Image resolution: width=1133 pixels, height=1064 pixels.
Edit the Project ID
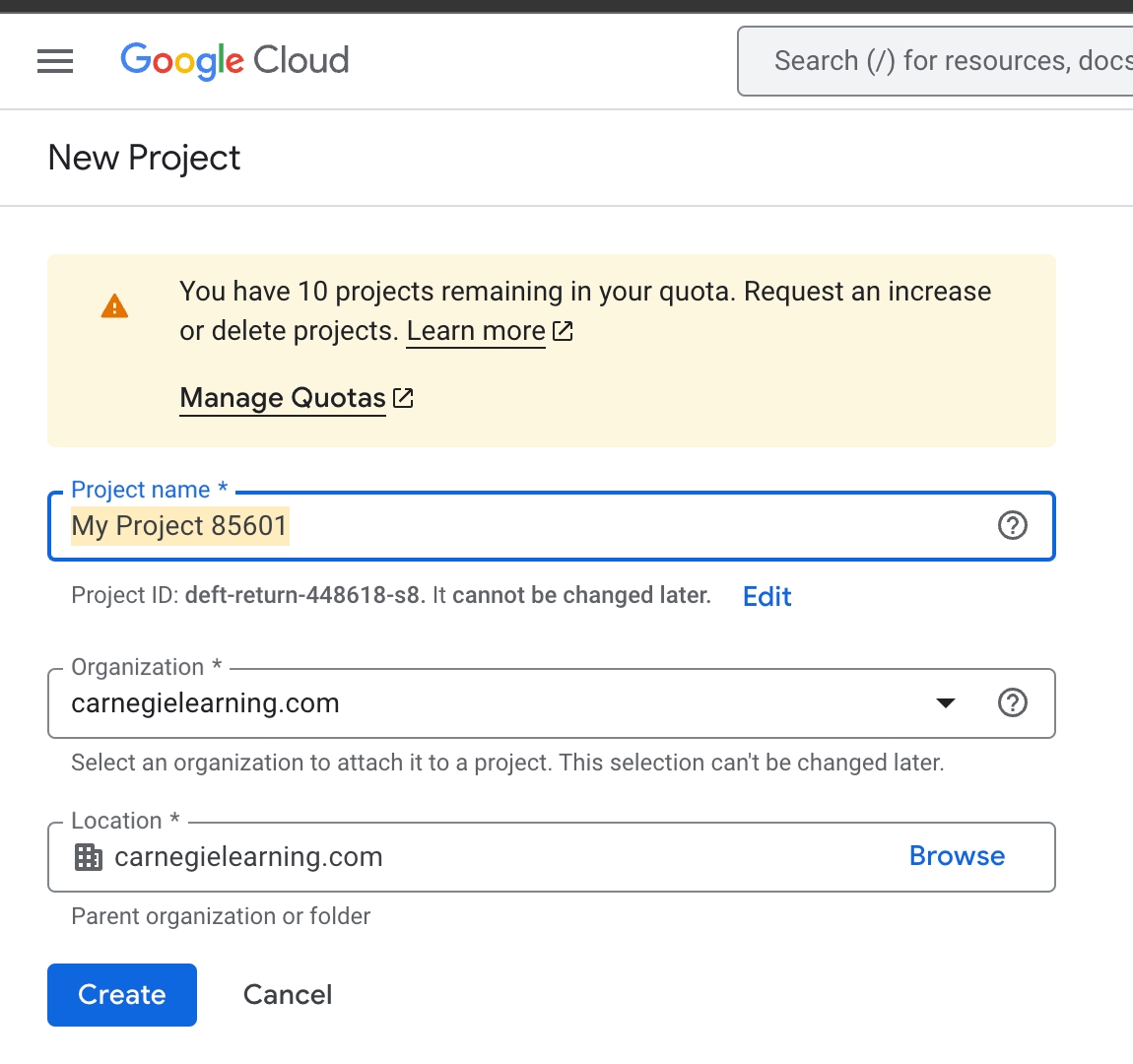pos(766,596)
